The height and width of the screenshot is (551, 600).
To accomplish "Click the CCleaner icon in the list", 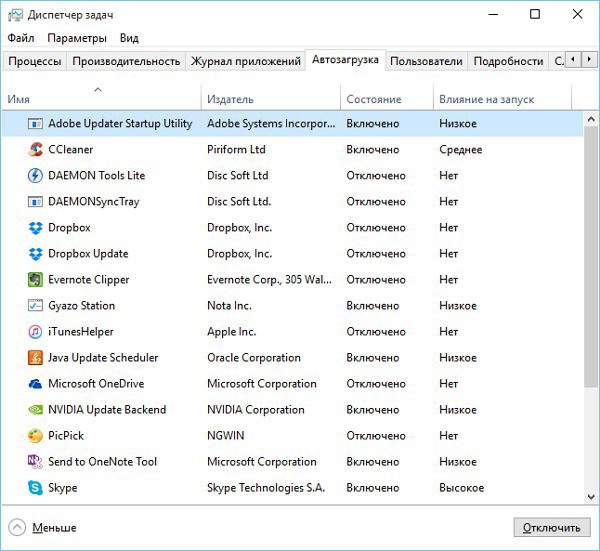I will click(x=35, y=150).
